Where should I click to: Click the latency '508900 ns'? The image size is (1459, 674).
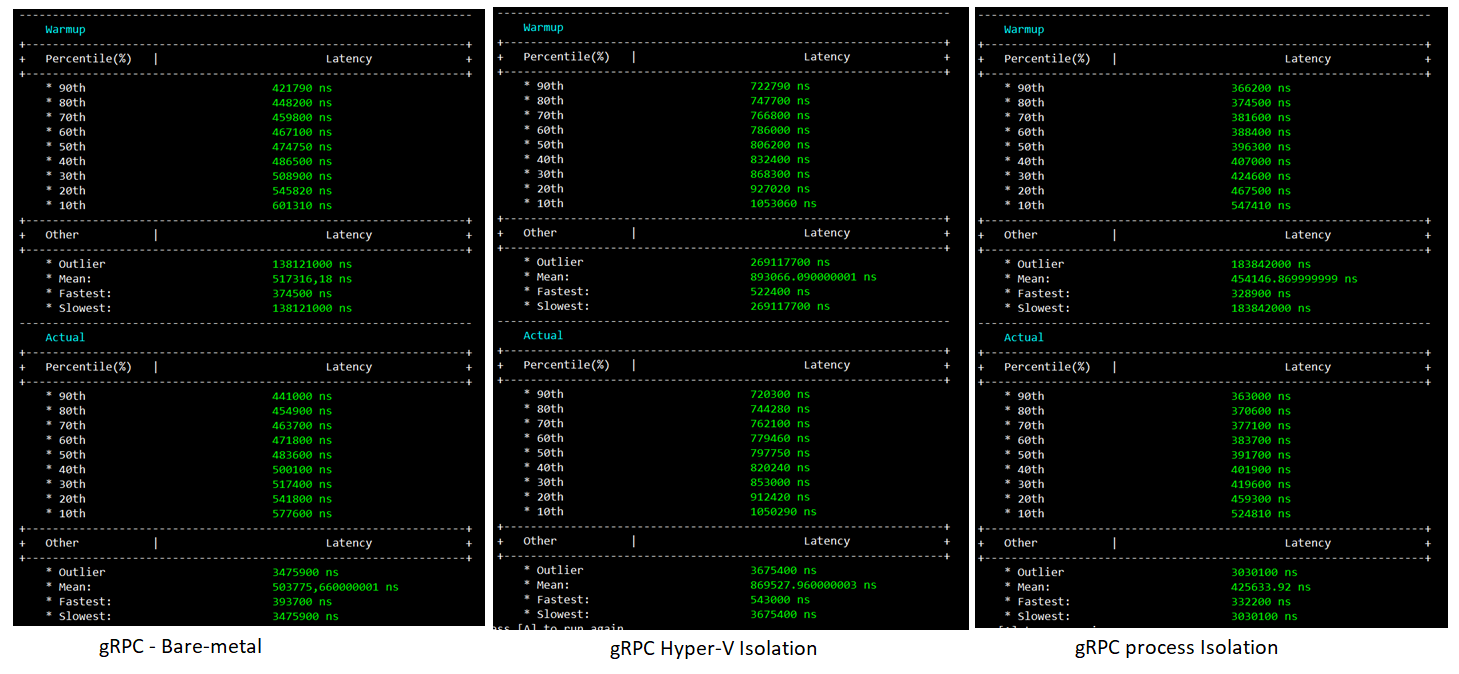302,176
